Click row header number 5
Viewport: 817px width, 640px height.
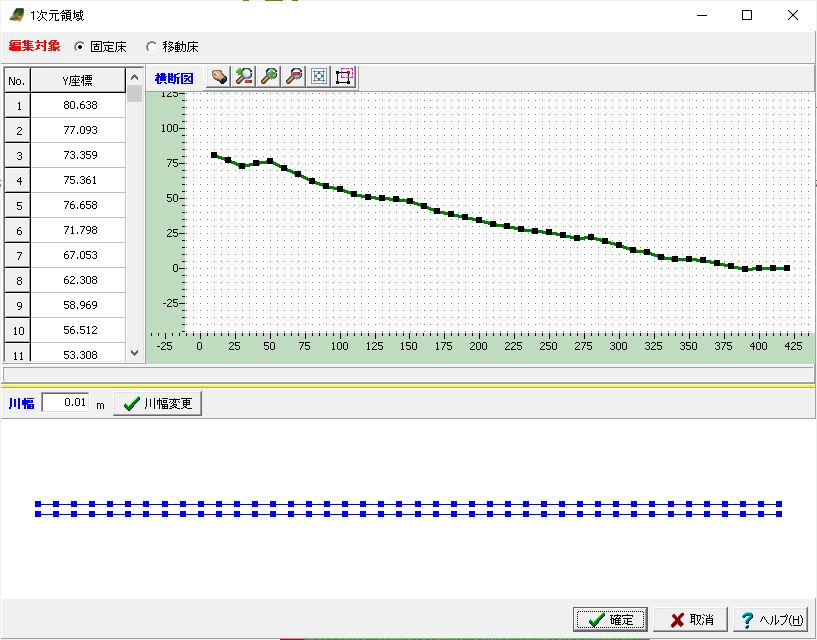tap(17, 205)
